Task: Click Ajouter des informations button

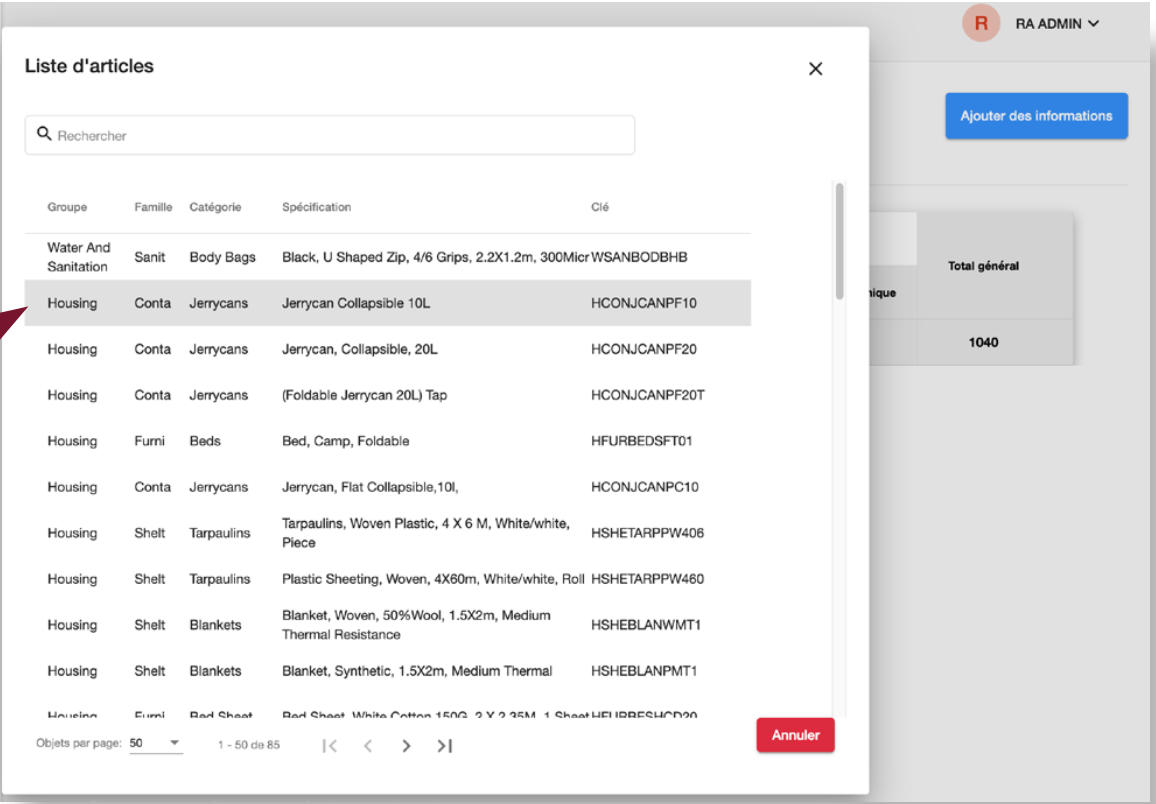Action: coord(1036,116)
